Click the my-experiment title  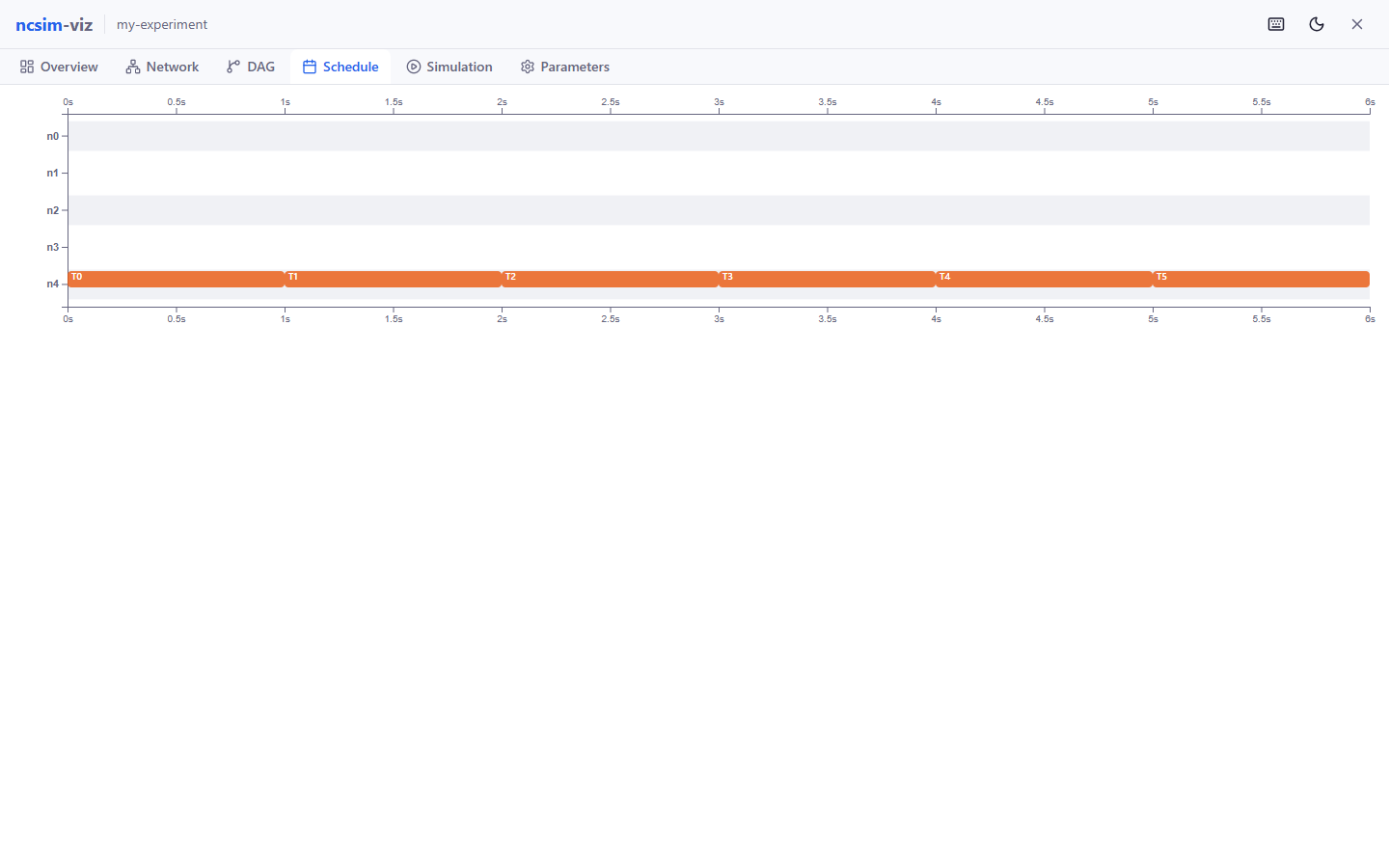[162, 24]
